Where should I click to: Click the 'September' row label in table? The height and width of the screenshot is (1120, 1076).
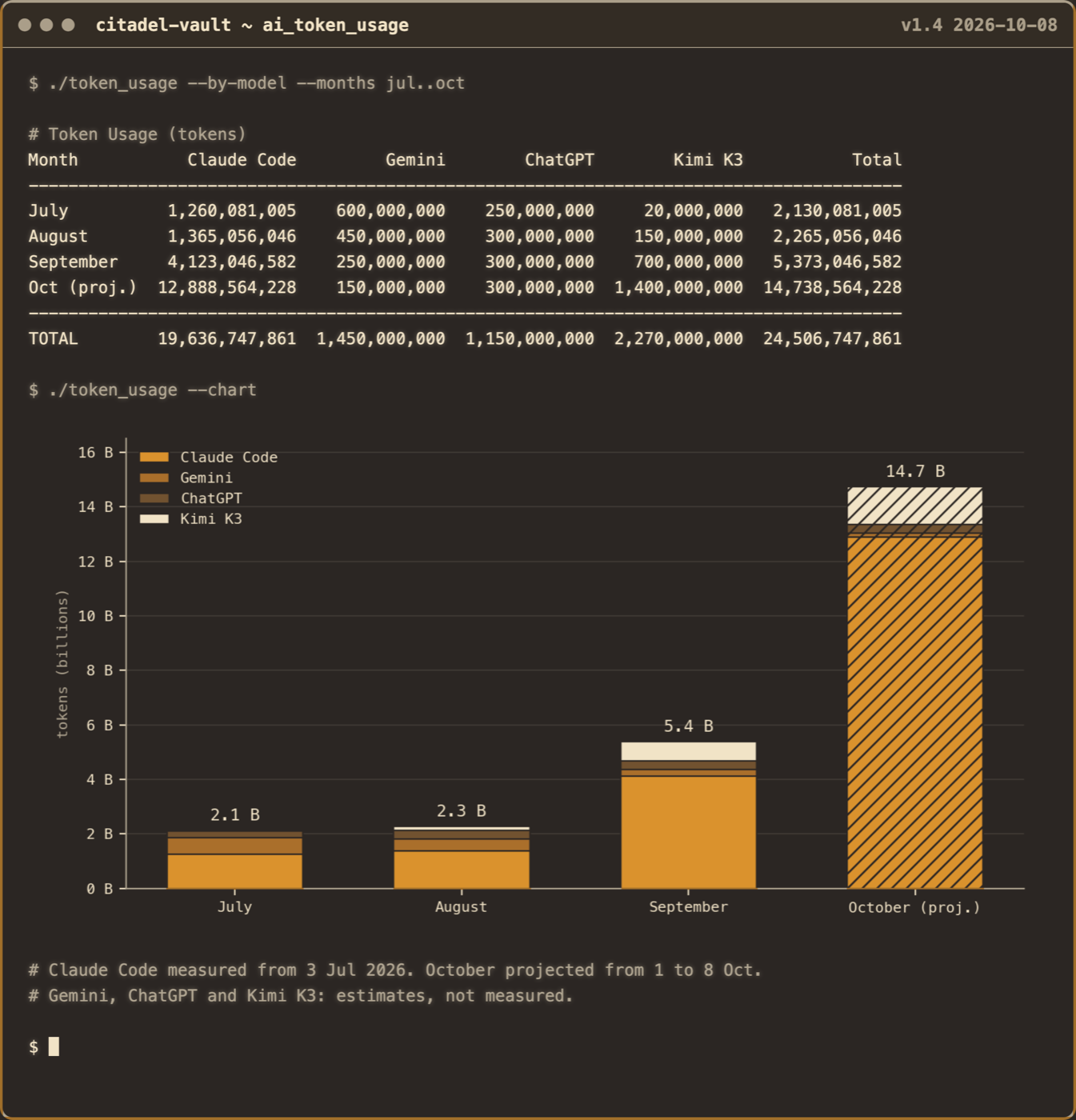tap(73, 262)
